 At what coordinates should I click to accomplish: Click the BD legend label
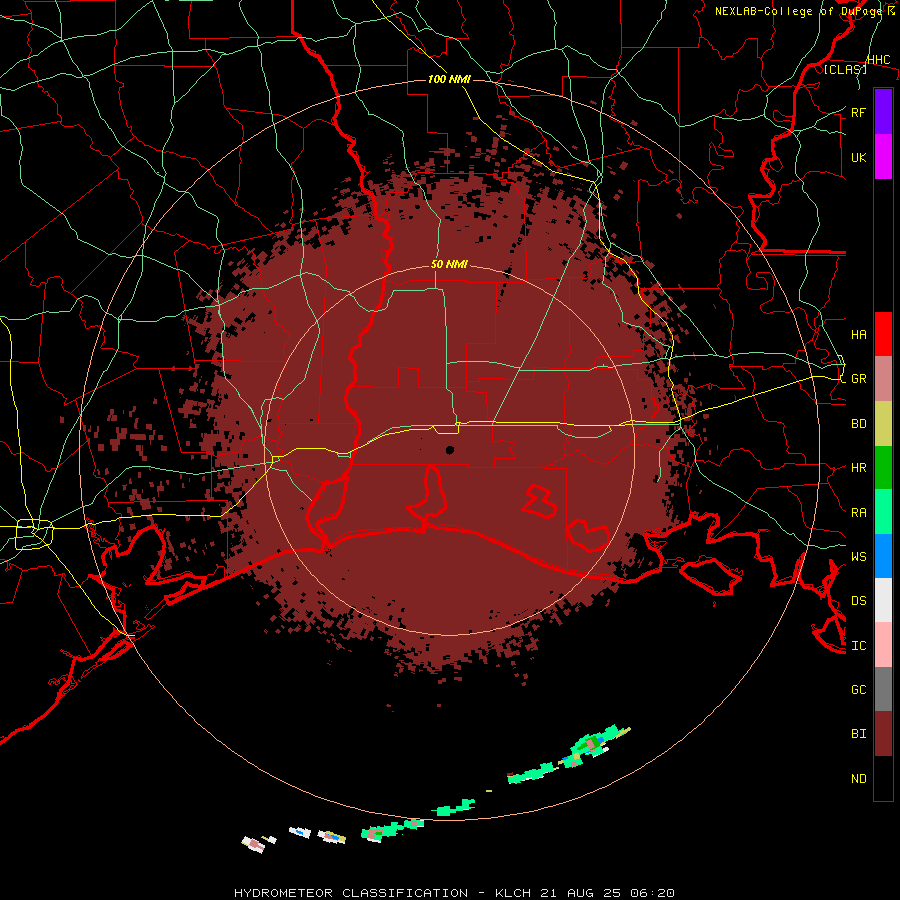click(x=858, y=424)
